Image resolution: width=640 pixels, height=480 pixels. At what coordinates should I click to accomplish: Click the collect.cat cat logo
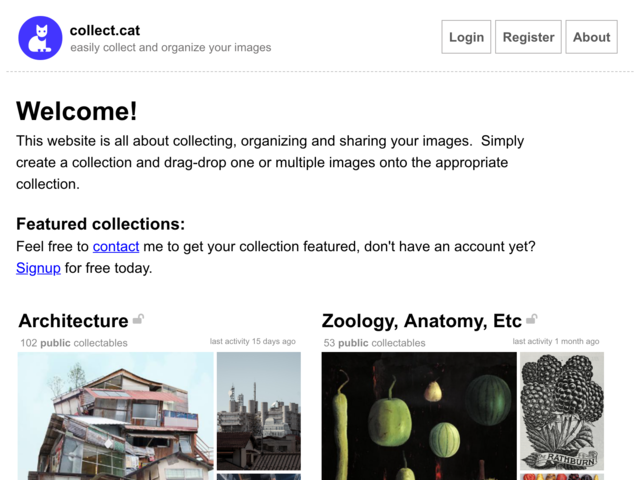[40, 38]
